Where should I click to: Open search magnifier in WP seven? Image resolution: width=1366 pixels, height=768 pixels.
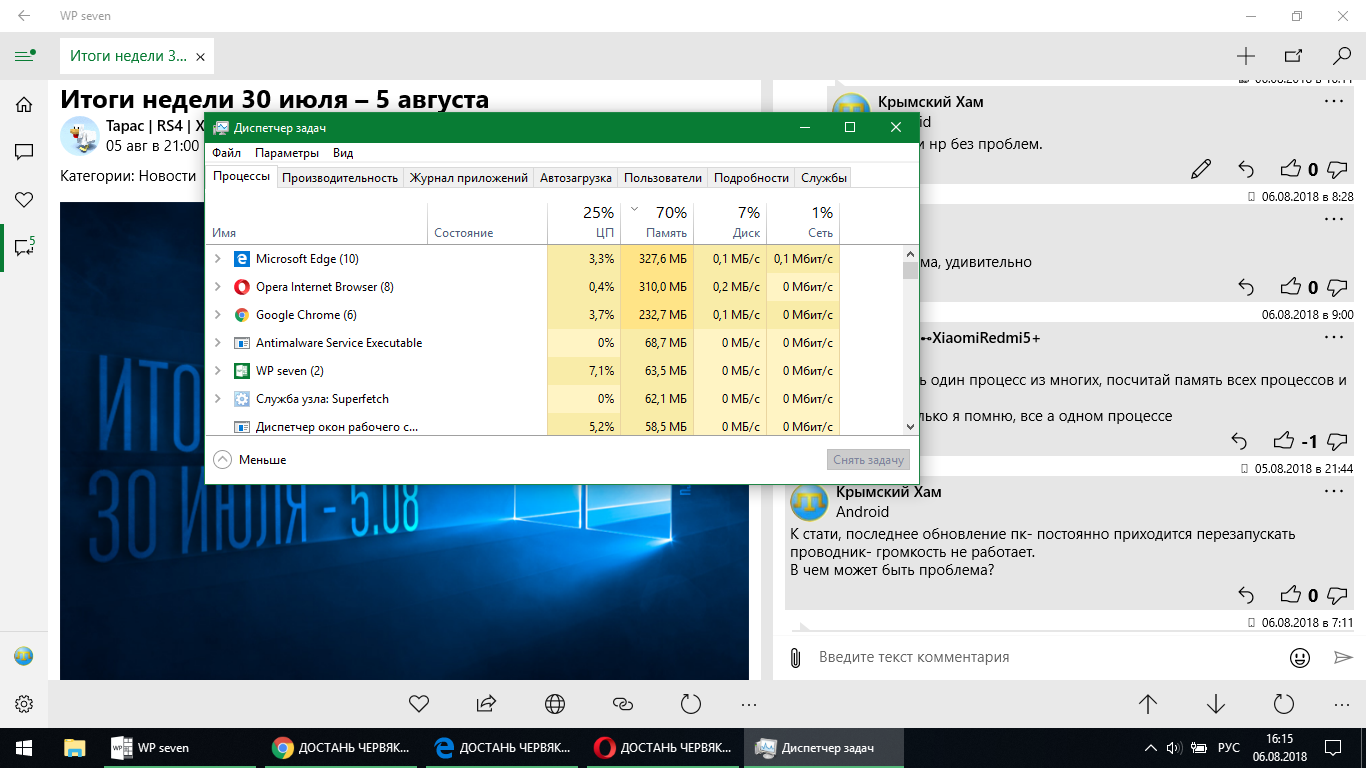1342,56
